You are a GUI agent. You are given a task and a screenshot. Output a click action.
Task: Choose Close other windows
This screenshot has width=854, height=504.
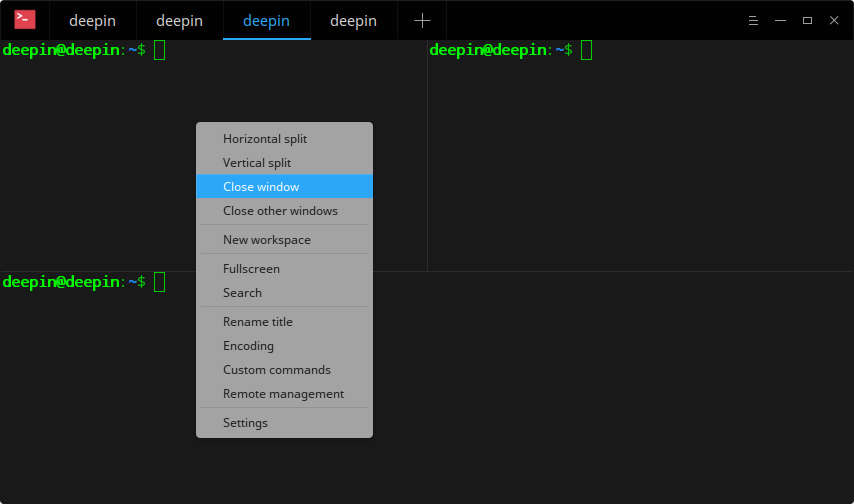[x=280, y=211]
